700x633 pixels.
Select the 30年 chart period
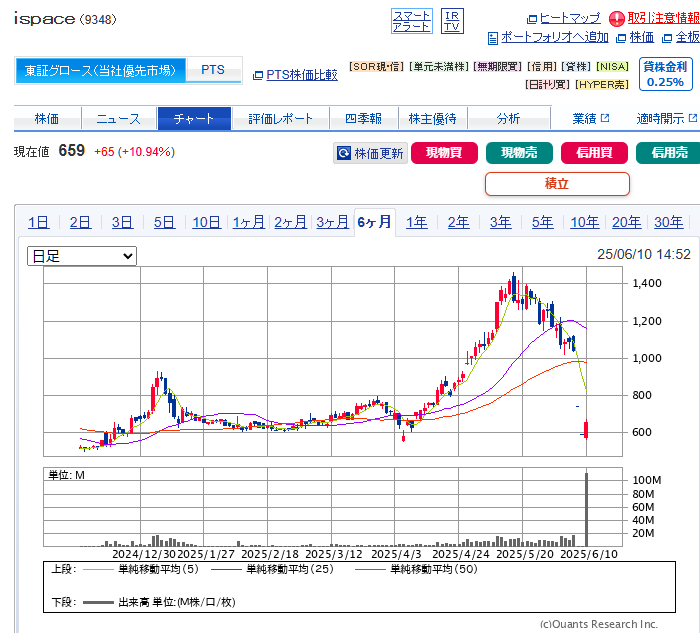[x=669, y=222]
